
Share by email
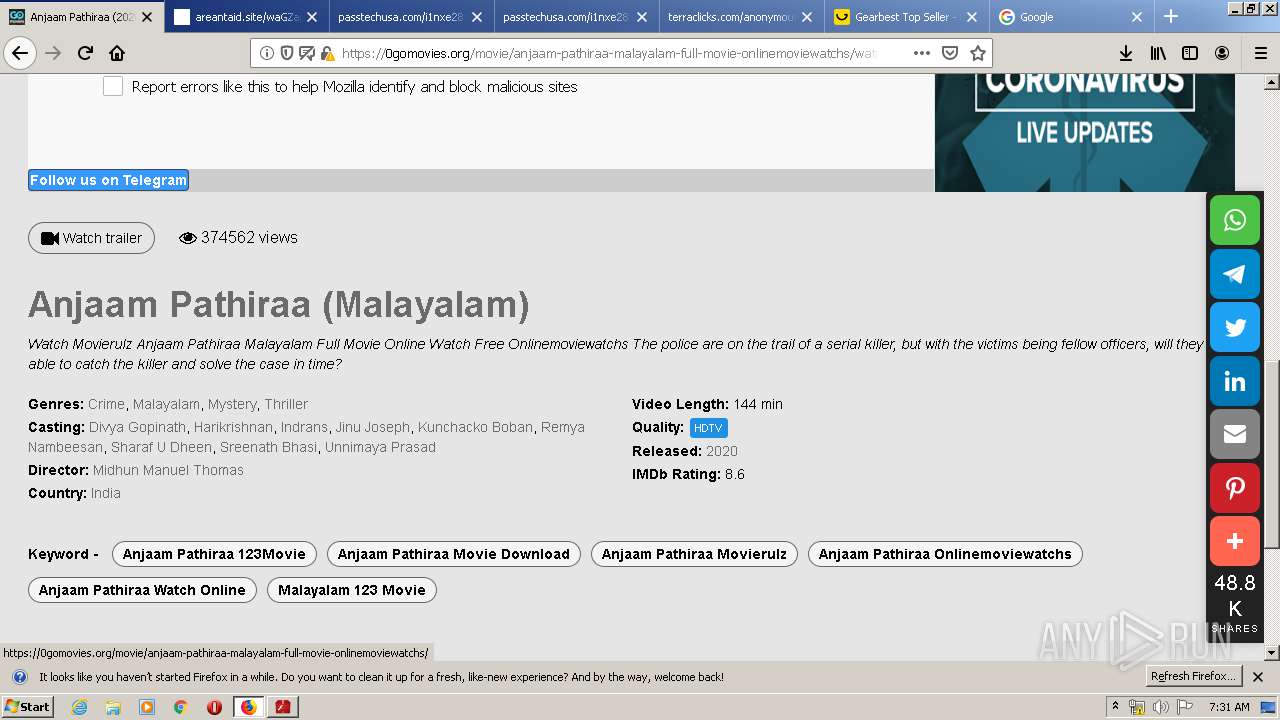click(x=1235, y=434)
